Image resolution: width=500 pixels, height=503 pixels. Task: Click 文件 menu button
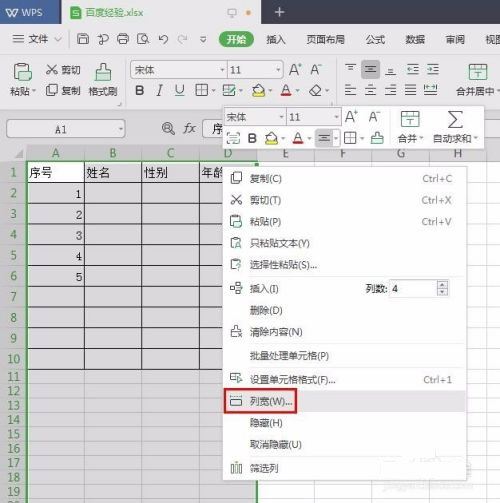point(37,39)
